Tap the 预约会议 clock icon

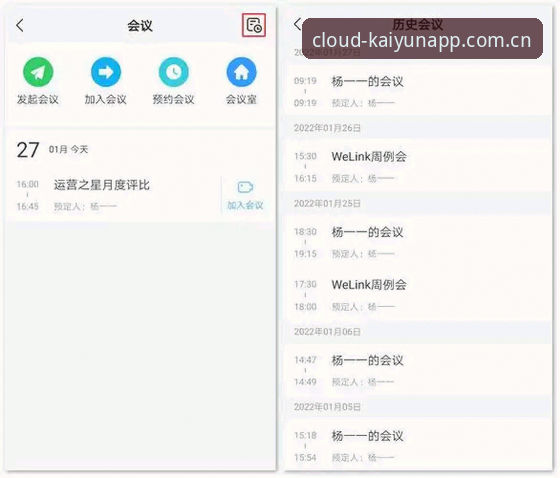click(x=174, y=72)
